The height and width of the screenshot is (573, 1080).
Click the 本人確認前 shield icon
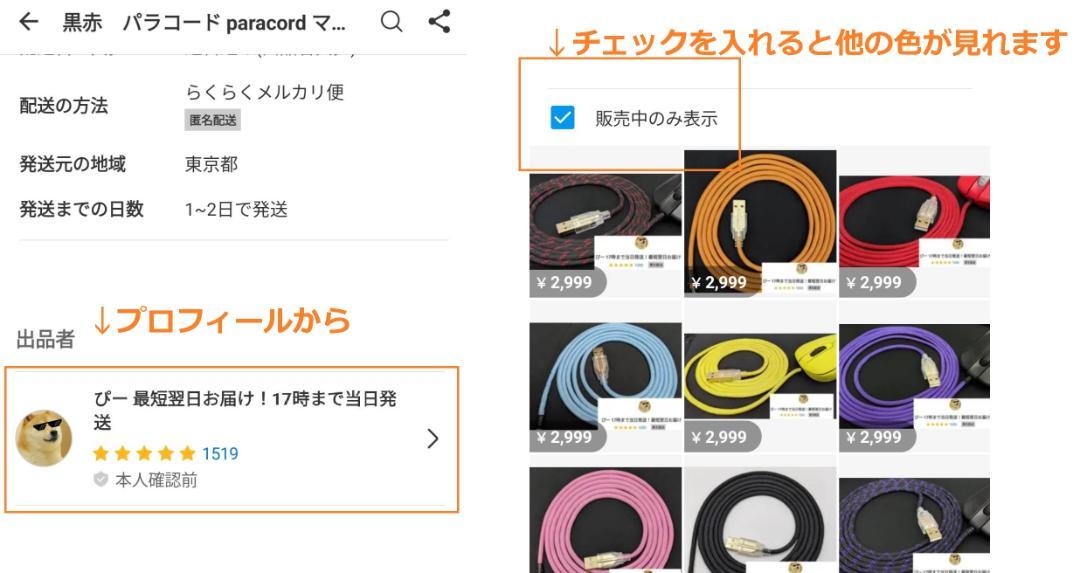click(101, 479)
